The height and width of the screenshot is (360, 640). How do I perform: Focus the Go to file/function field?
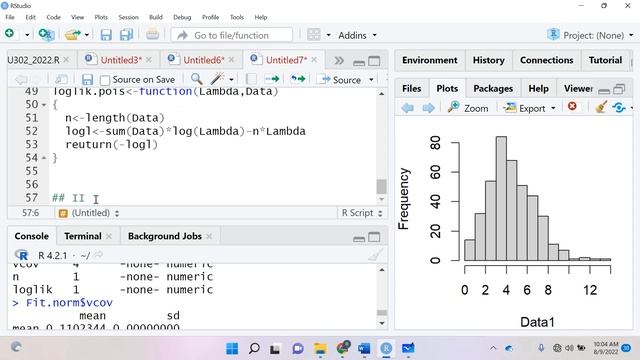(x=232, y=36)
